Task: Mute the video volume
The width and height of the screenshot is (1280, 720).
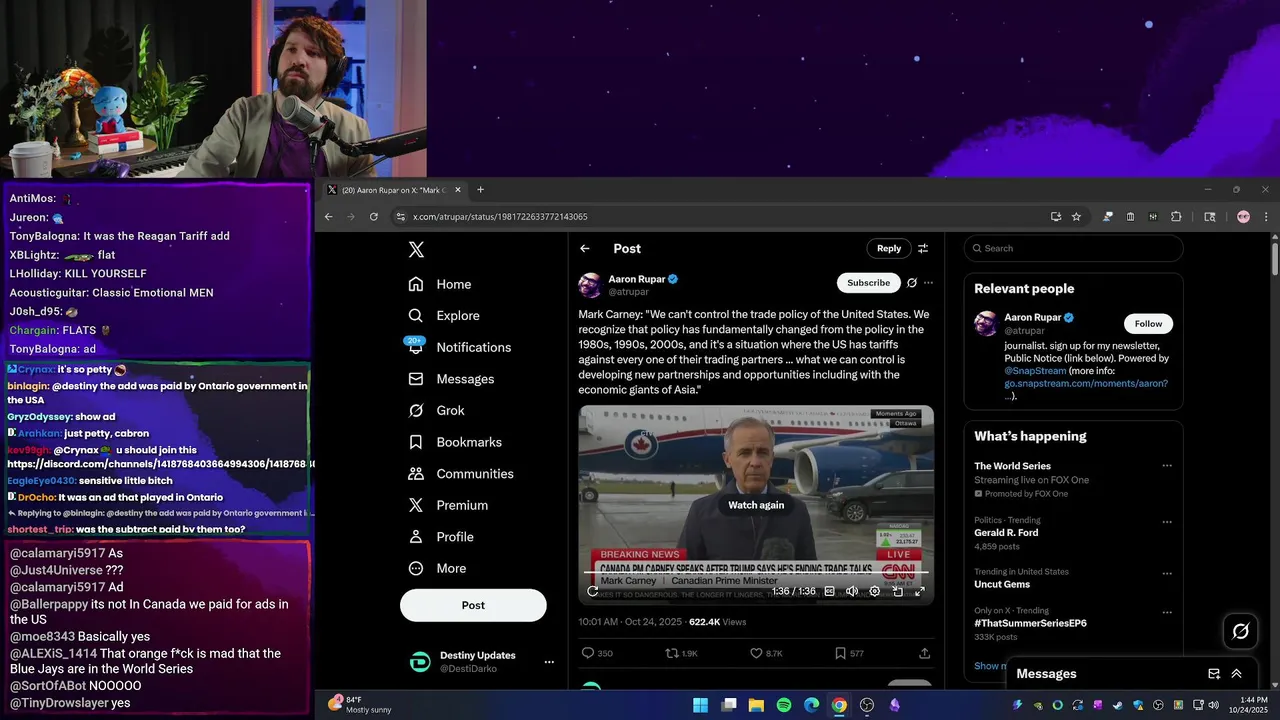Action: coord(852,591)
